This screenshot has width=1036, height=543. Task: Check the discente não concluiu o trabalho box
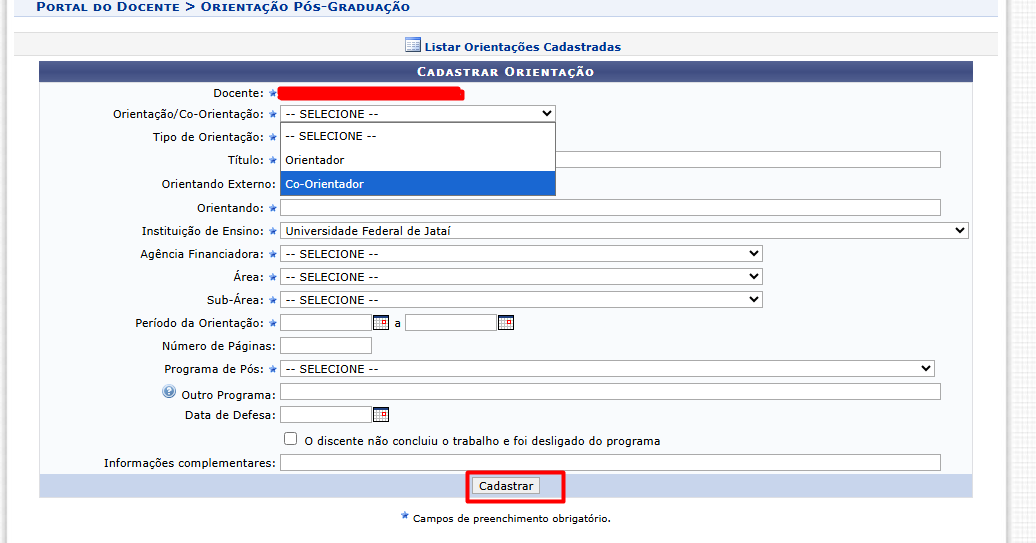pos(291,439)
